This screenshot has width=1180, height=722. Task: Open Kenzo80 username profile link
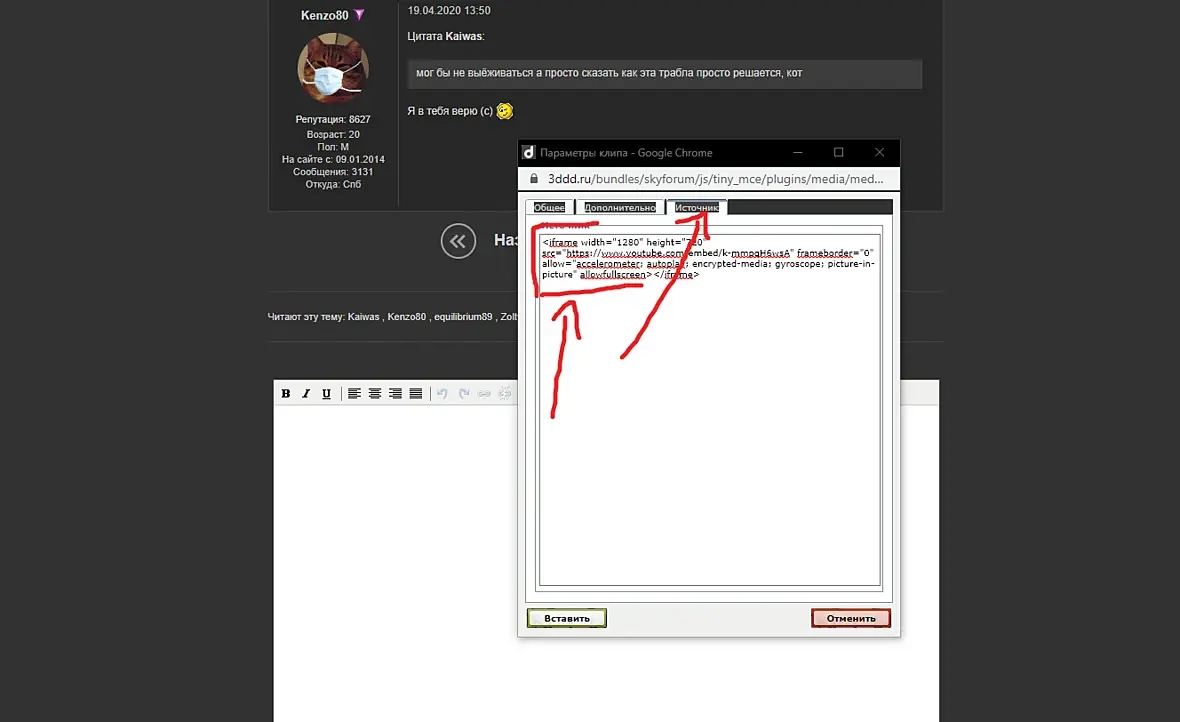[x=324, y=15]
